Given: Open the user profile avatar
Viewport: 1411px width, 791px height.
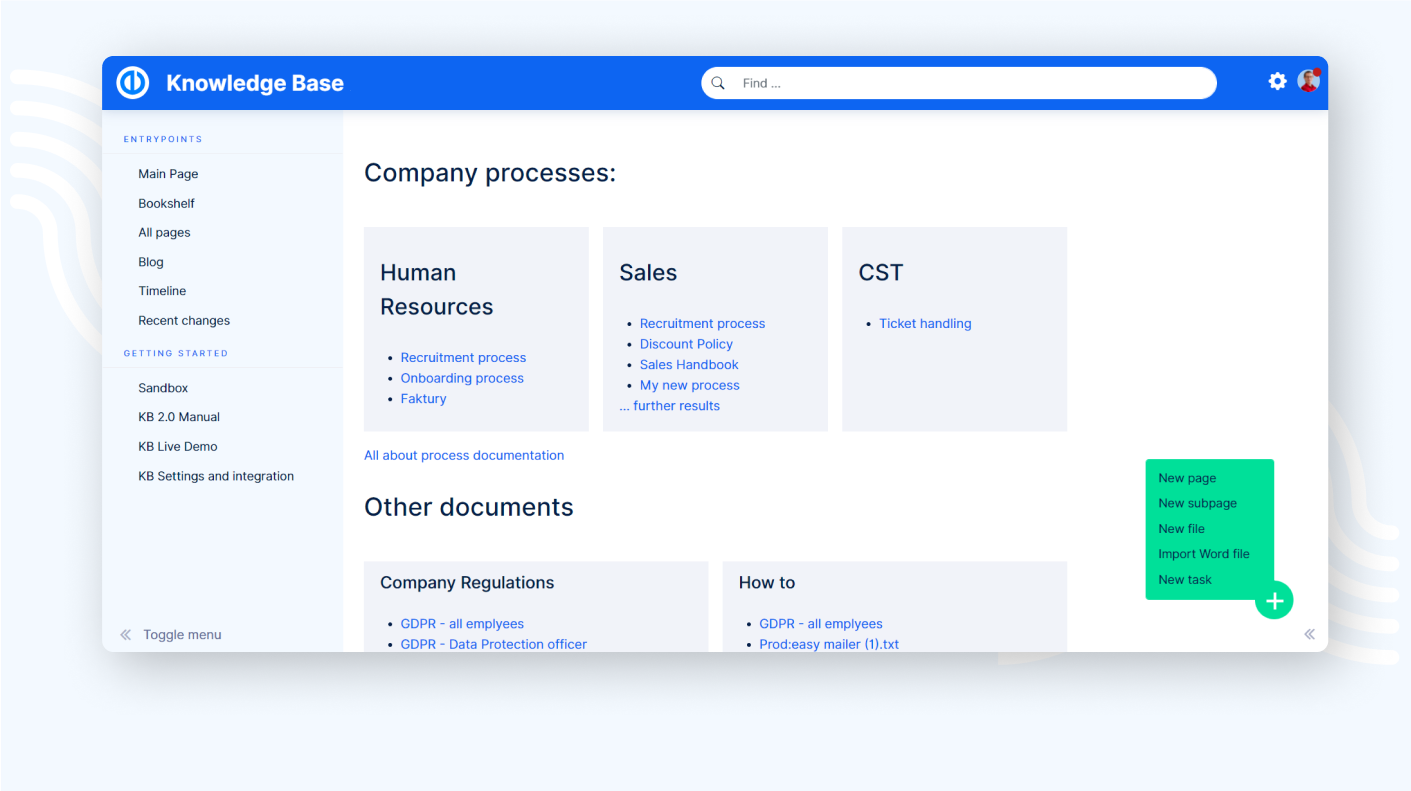Looking at the screenshot, I should click(1308, 81).
